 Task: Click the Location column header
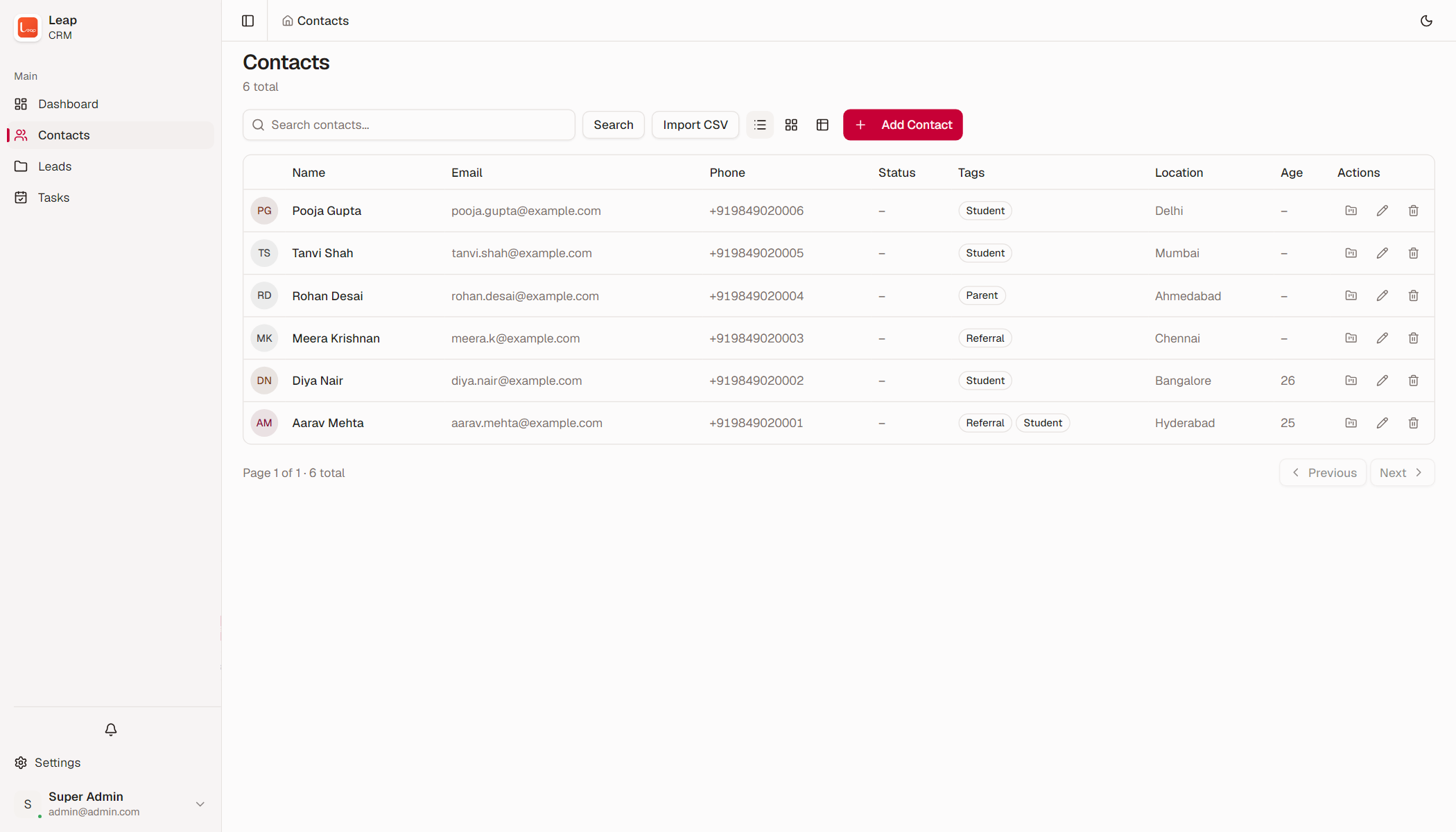pyautogui.click(x=1179, y=173)
